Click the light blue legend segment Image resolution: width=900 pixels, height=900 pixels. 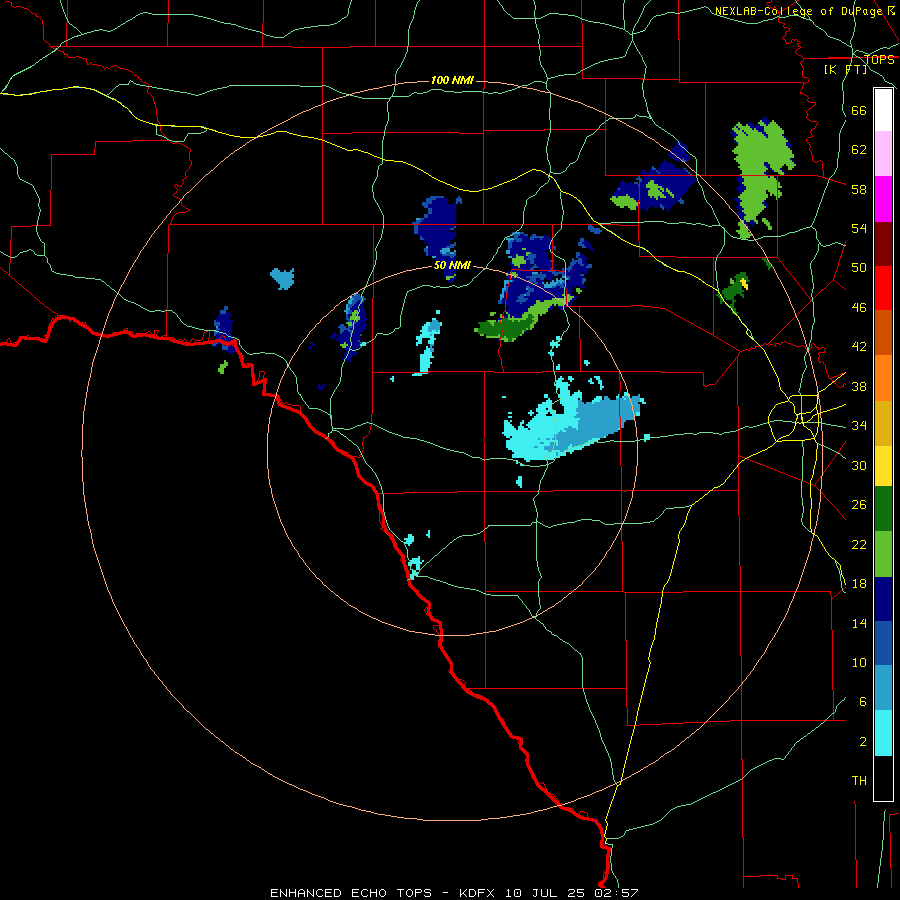pyautogui.click(x=883, y=688)
